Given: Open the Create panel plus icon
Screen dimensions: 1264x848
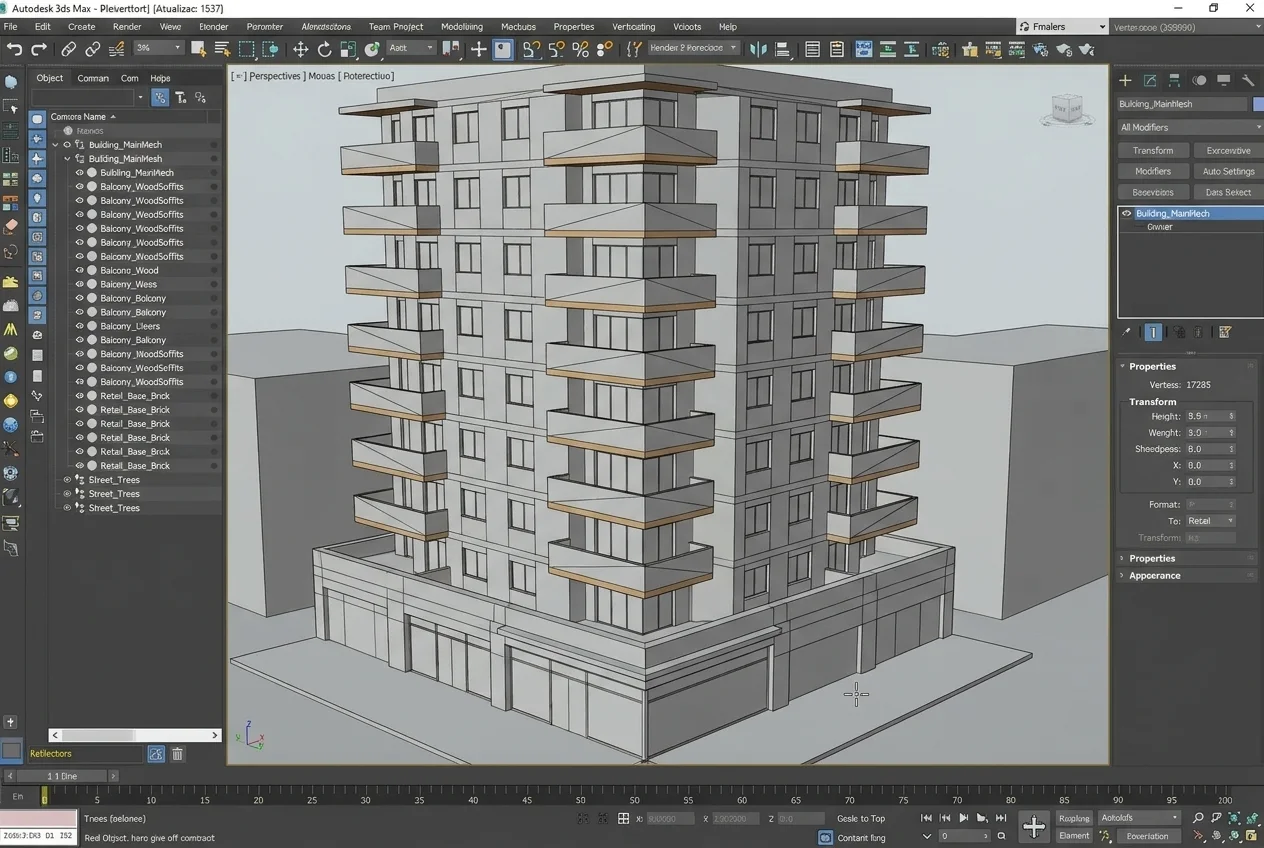Looking at the screenshot, I should [1125, 81].
